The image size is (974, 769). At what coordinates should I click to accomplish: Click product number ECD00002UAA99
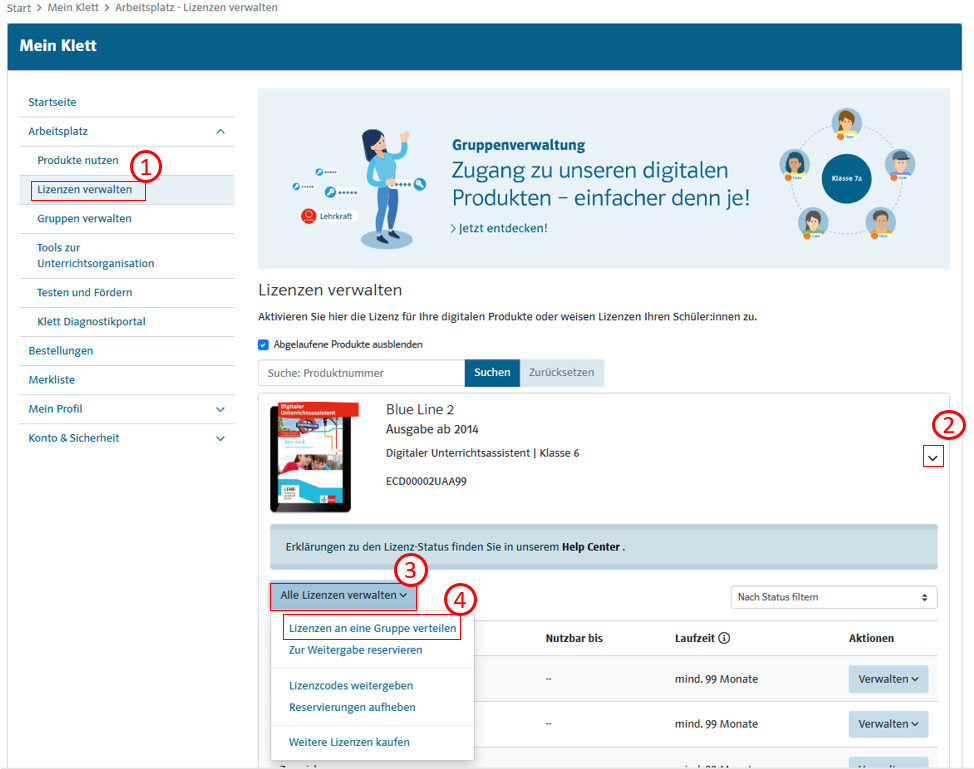pos(426,481)
